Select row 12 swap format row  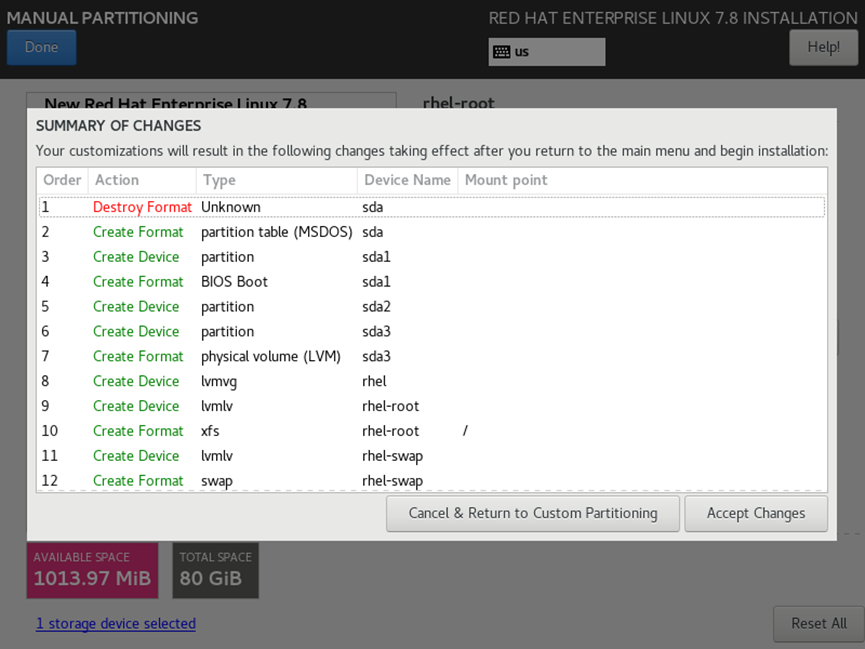pos(432,480)
